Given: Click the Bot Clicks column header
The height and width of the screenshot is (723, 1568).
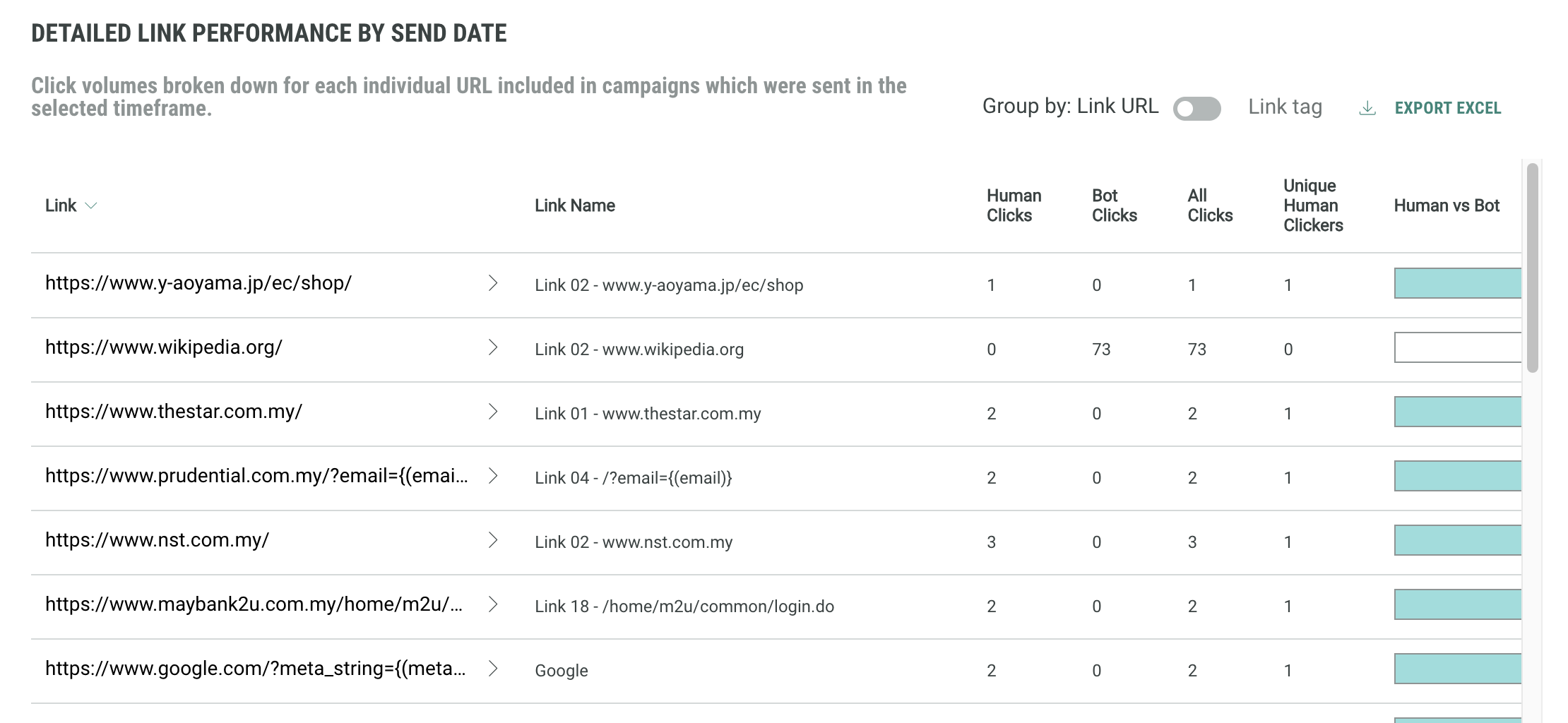Looking at the screenshot, I should (x=1114, y=205).
